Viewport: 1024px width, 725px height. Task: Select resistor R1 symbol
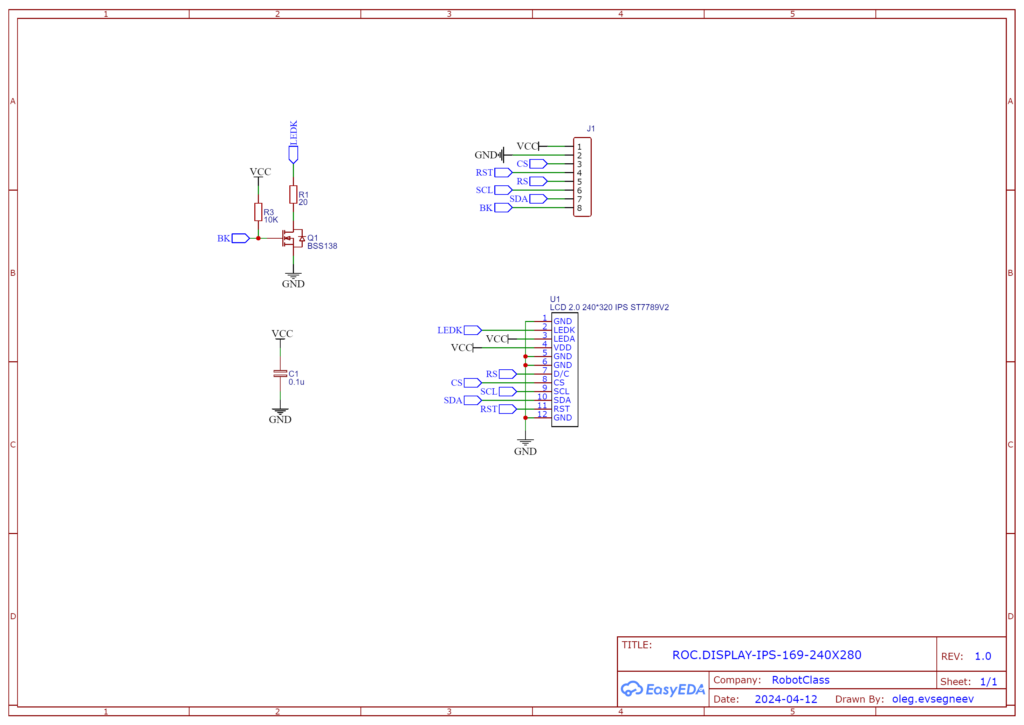[x=293, y=195]
